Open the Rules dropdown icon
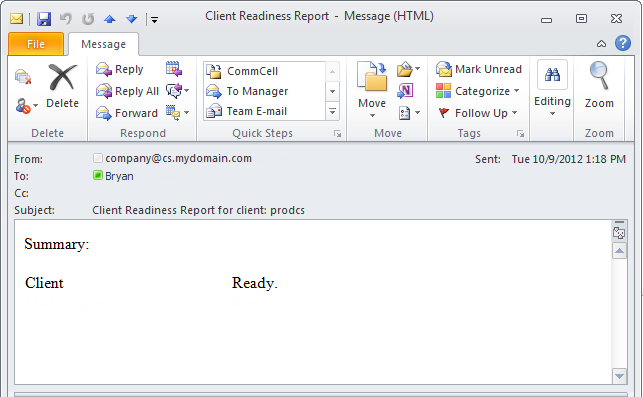643x397 pixels. click(x=408, y=69)
